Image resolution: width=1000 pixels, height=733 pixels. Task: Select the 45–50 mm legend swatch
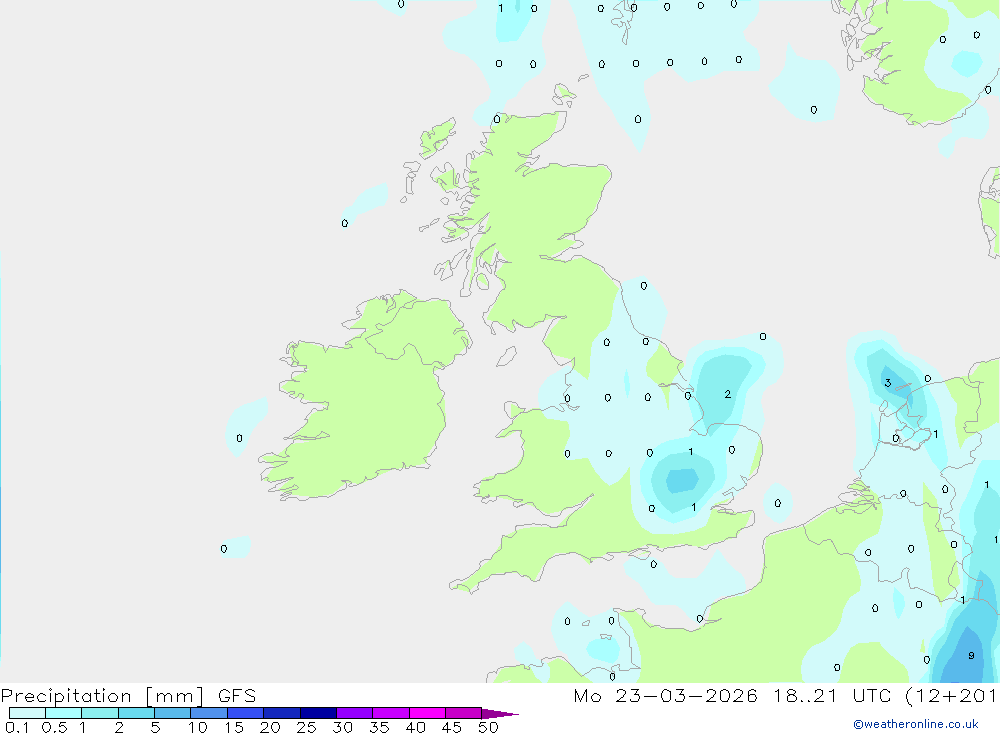[x=463, y=713]
